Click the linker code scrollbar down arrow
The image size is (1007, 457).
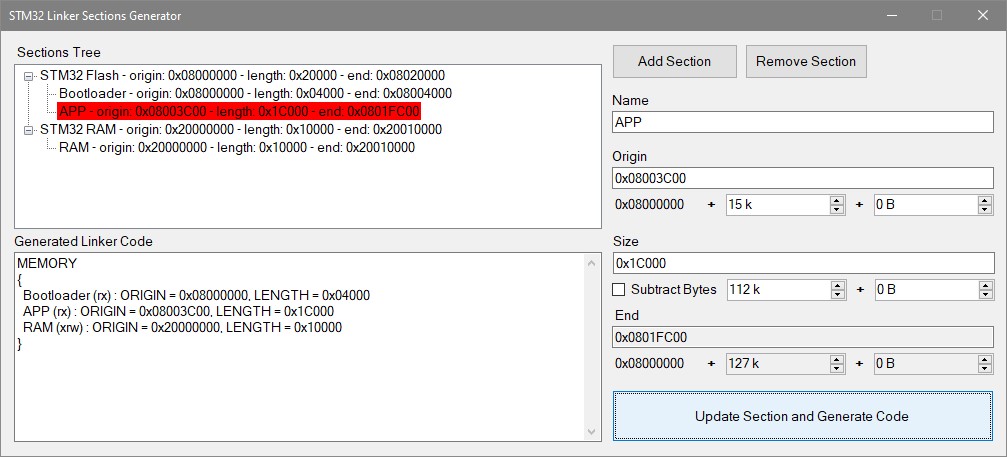tap(592, 433)
